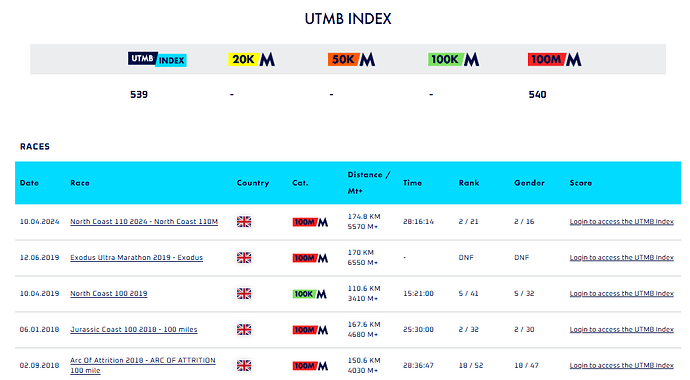Click login link for North Coast 100 2019 score
This screenshot has width=690, height=380.
click(x=621, y=293)
